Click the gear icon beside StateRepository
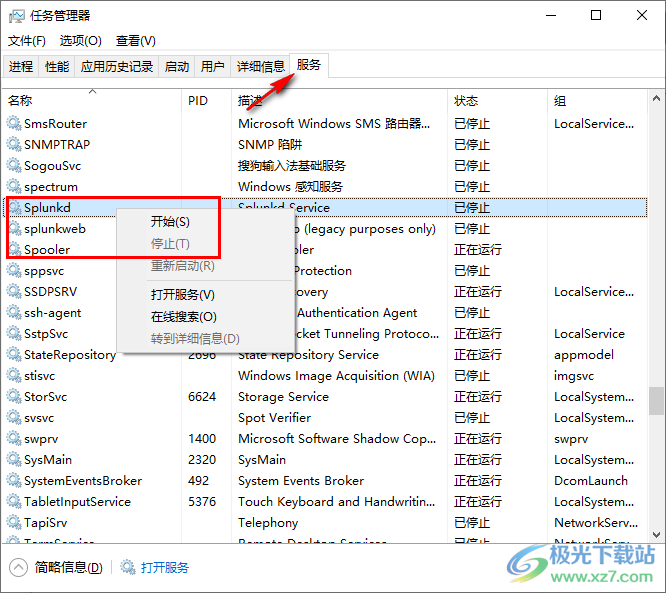Screen dimensions: 666x593 click(14, 355)
